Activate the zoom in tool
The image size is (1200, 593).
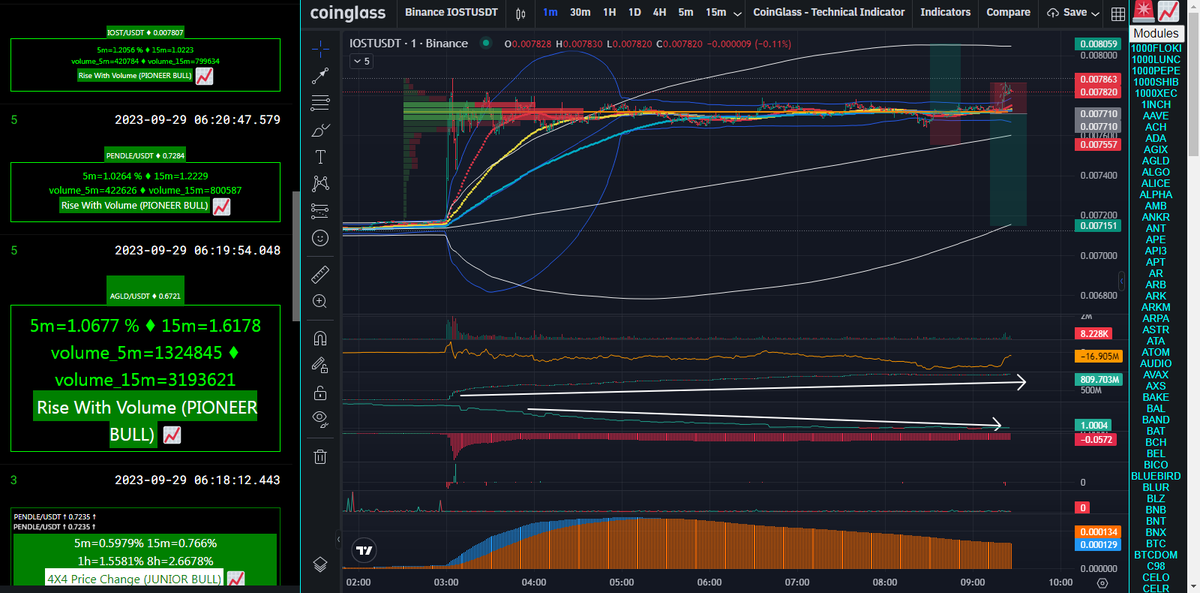pos(320,300)
